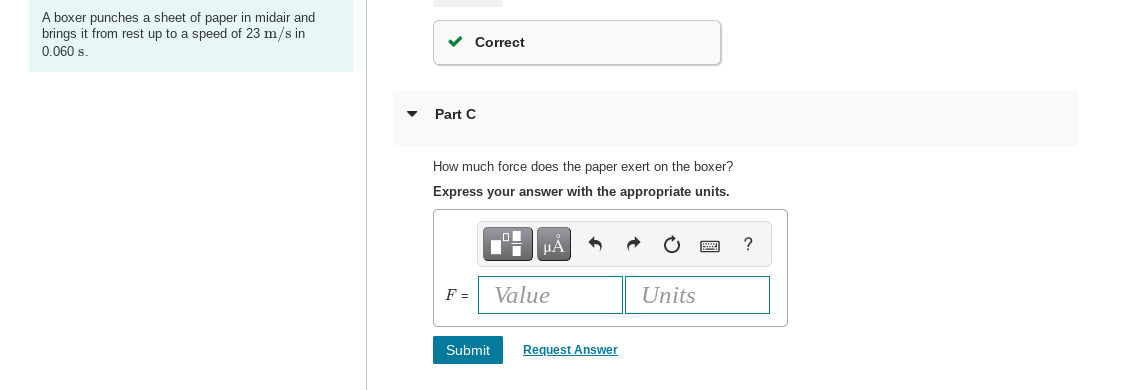Click the boxer problem statement text
The image size is (1128, 390).
click(178, 34)
